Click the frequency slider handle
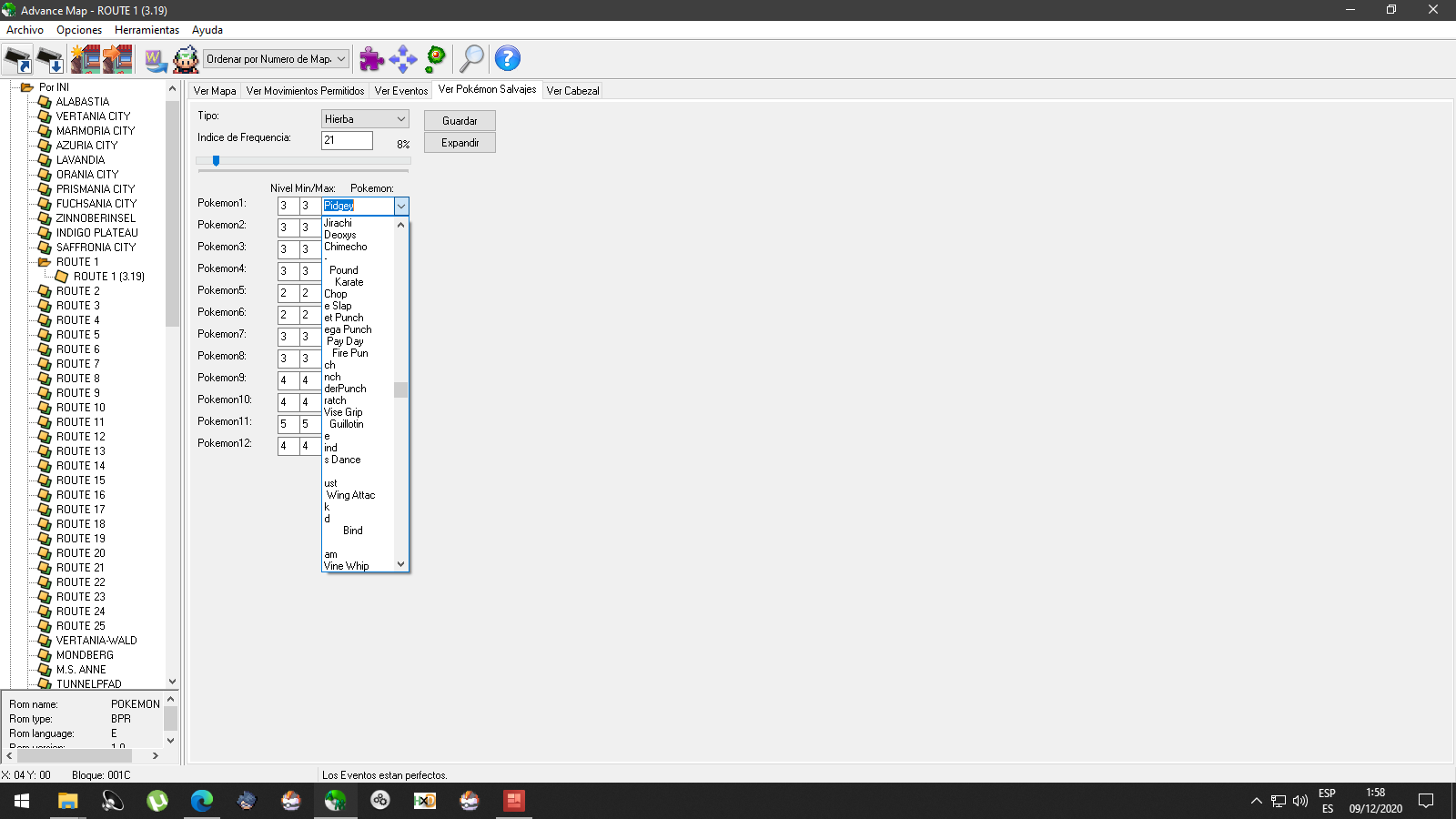1456x819 pixels. click(x=216, y=160)
